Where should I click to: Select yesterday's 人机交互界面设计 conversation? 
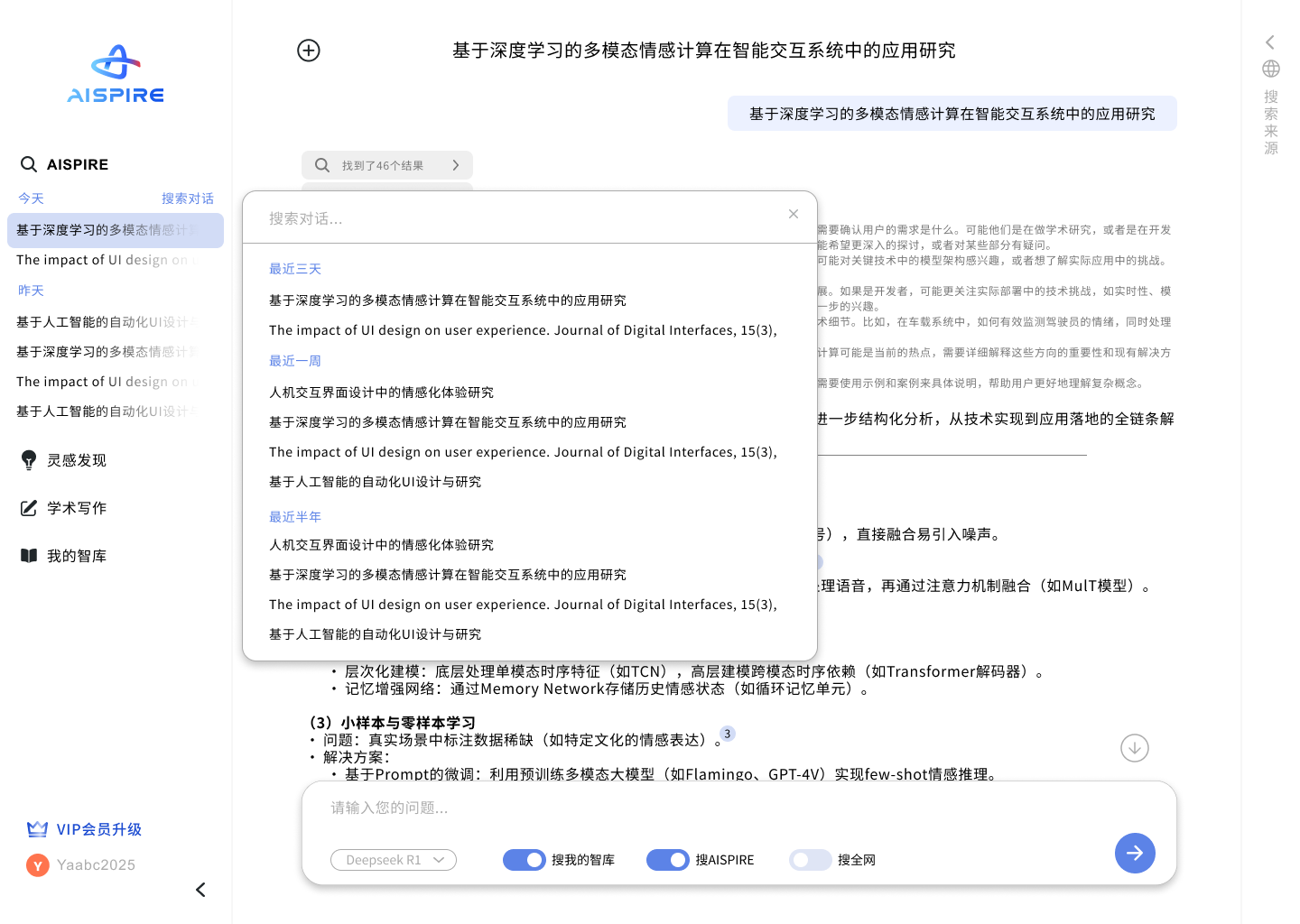click(x=381, y=392)
